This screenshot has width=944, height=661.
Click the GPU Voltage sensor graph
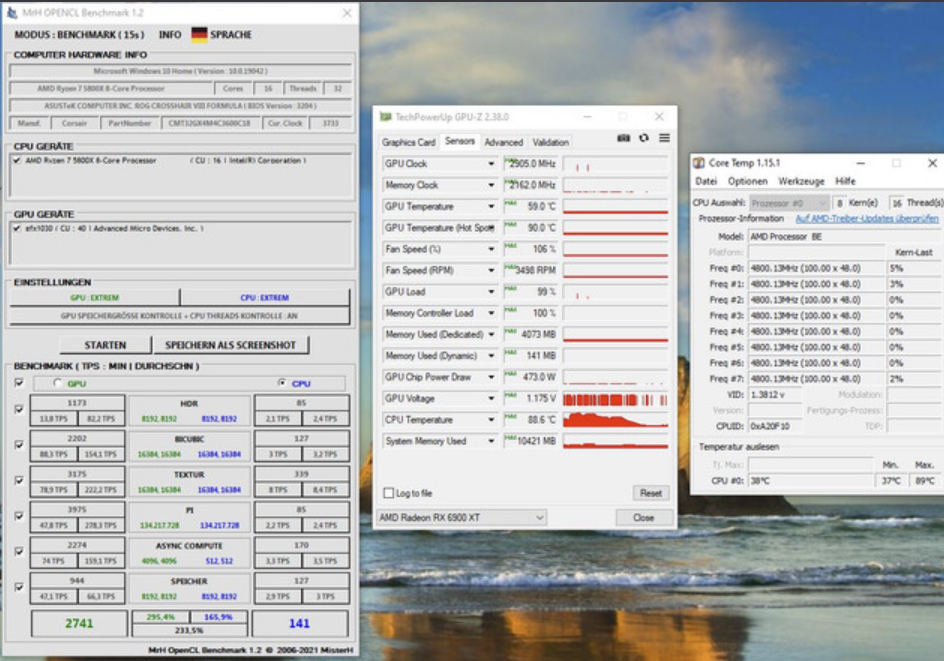point(615,399)
